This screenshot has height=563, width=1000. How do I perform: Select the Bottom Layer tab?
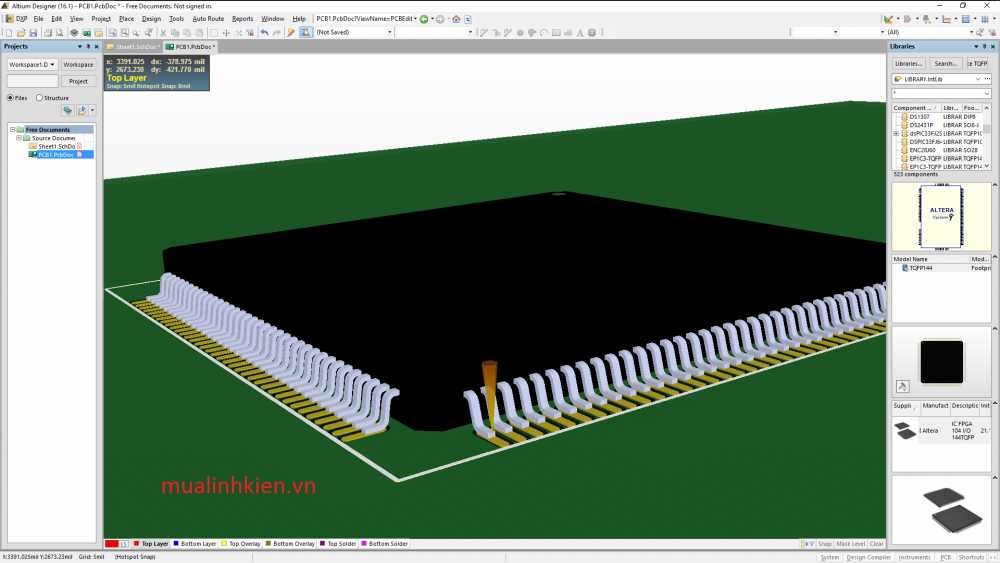click(x=196, y=544)
